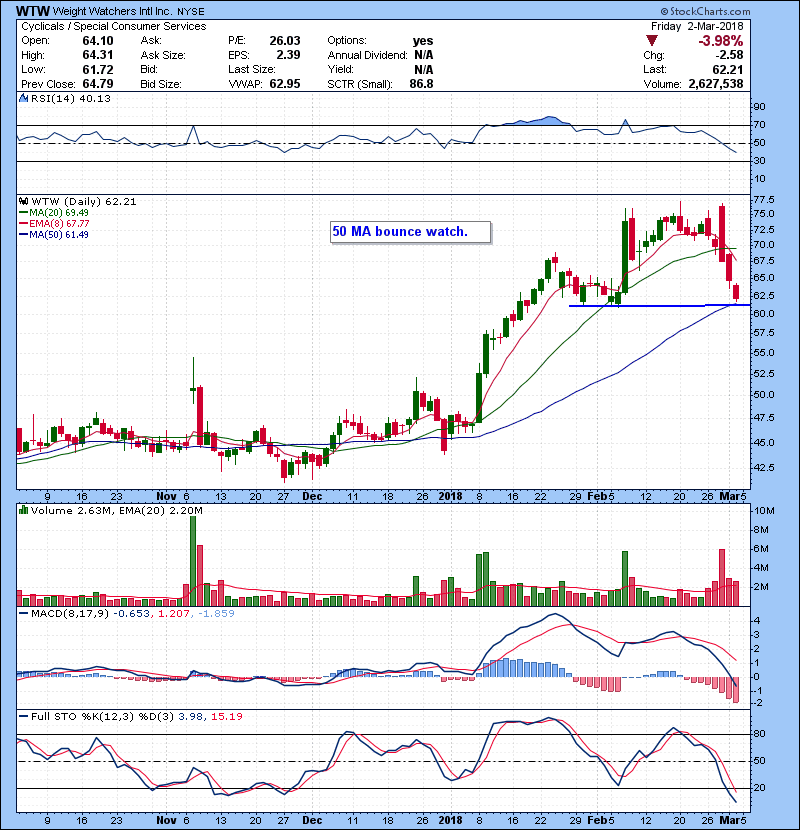Click the date Friday 2-Mar-2018
This screenshot has width=800, height=830.
697,26
